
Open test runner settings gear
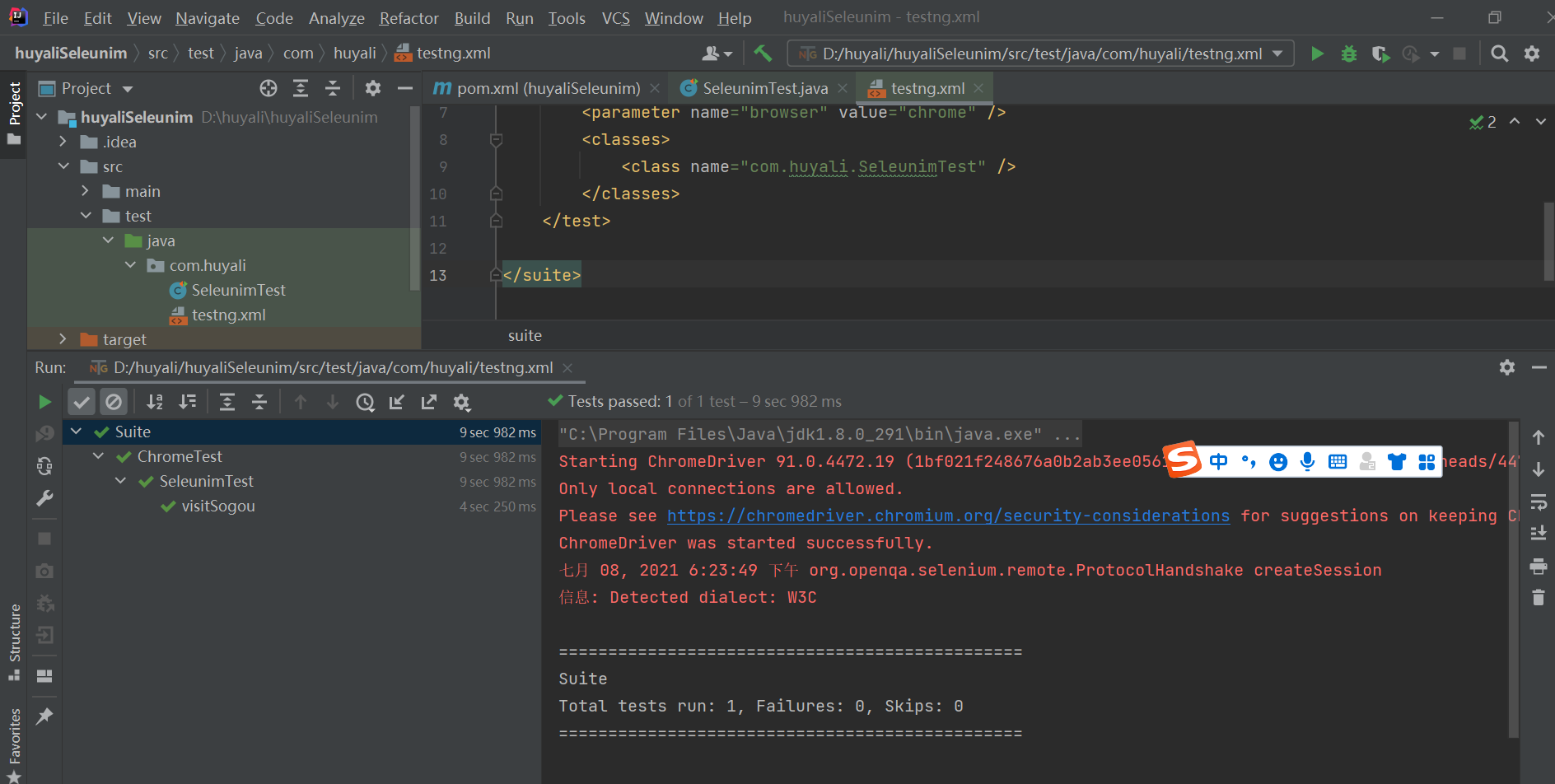(462, 402)
